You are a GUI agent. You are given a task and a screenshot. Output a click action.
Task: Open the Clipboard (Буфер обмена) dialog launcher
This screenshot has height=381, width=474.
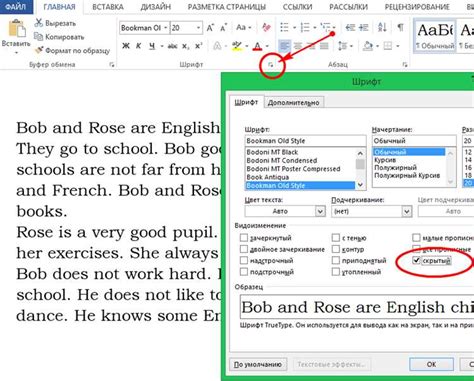112,65
